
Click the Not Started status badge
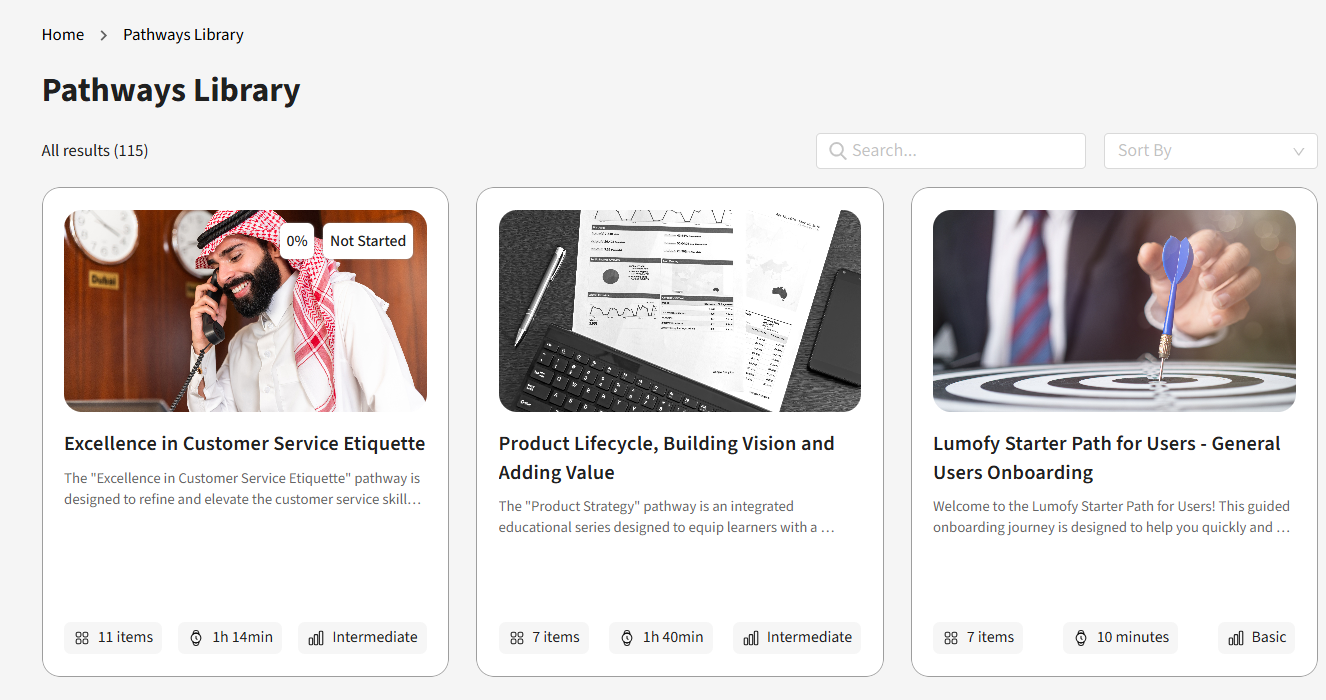pos(367,241)
